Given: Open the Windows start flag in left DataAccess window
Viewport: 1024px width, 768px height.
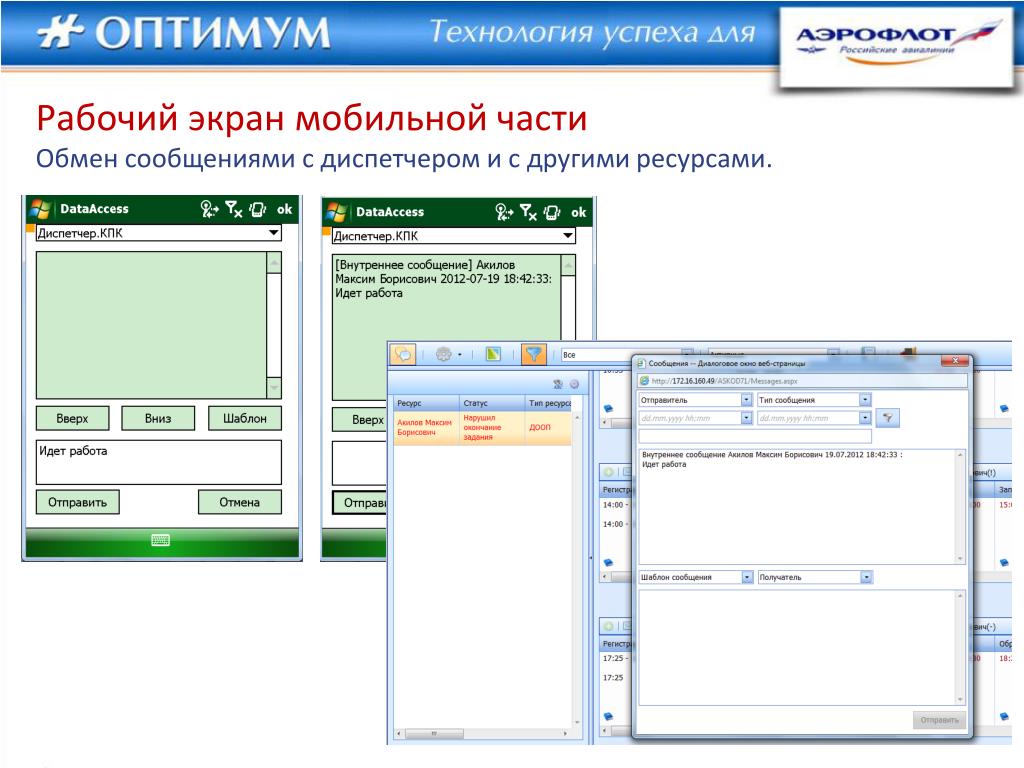Looking at the screenshot, I should coord(40,209).
